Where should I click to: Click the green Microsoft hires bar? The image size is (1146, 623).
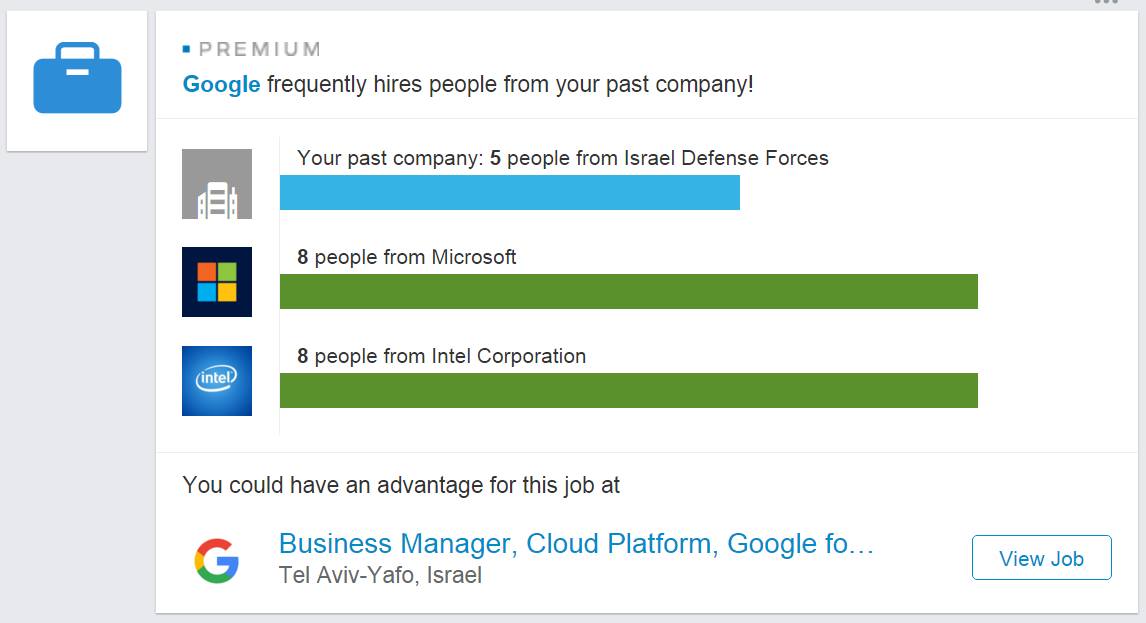coord(628,291)
